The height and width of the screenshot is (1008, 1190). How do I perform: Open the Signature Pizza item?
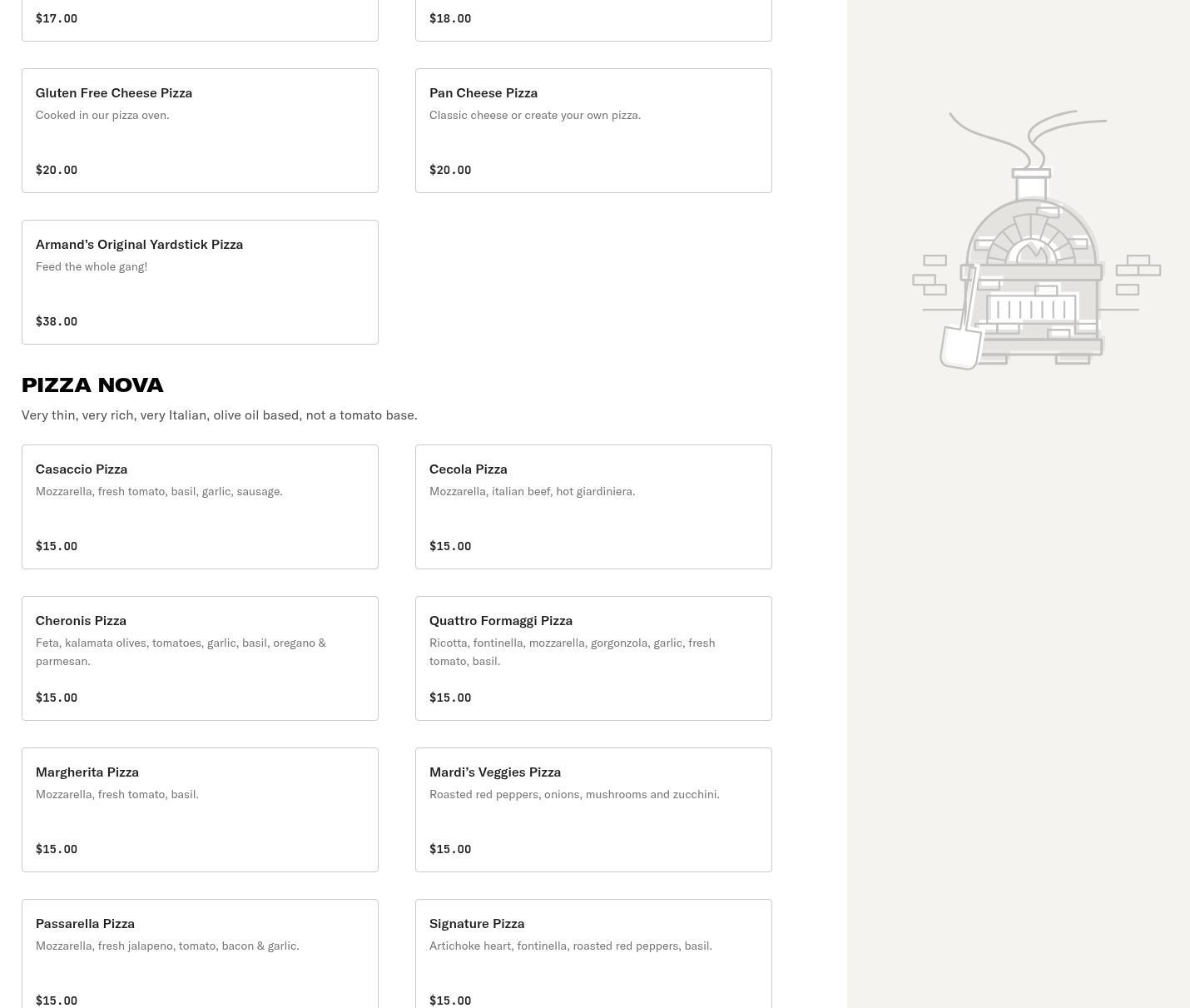point(593,953)
